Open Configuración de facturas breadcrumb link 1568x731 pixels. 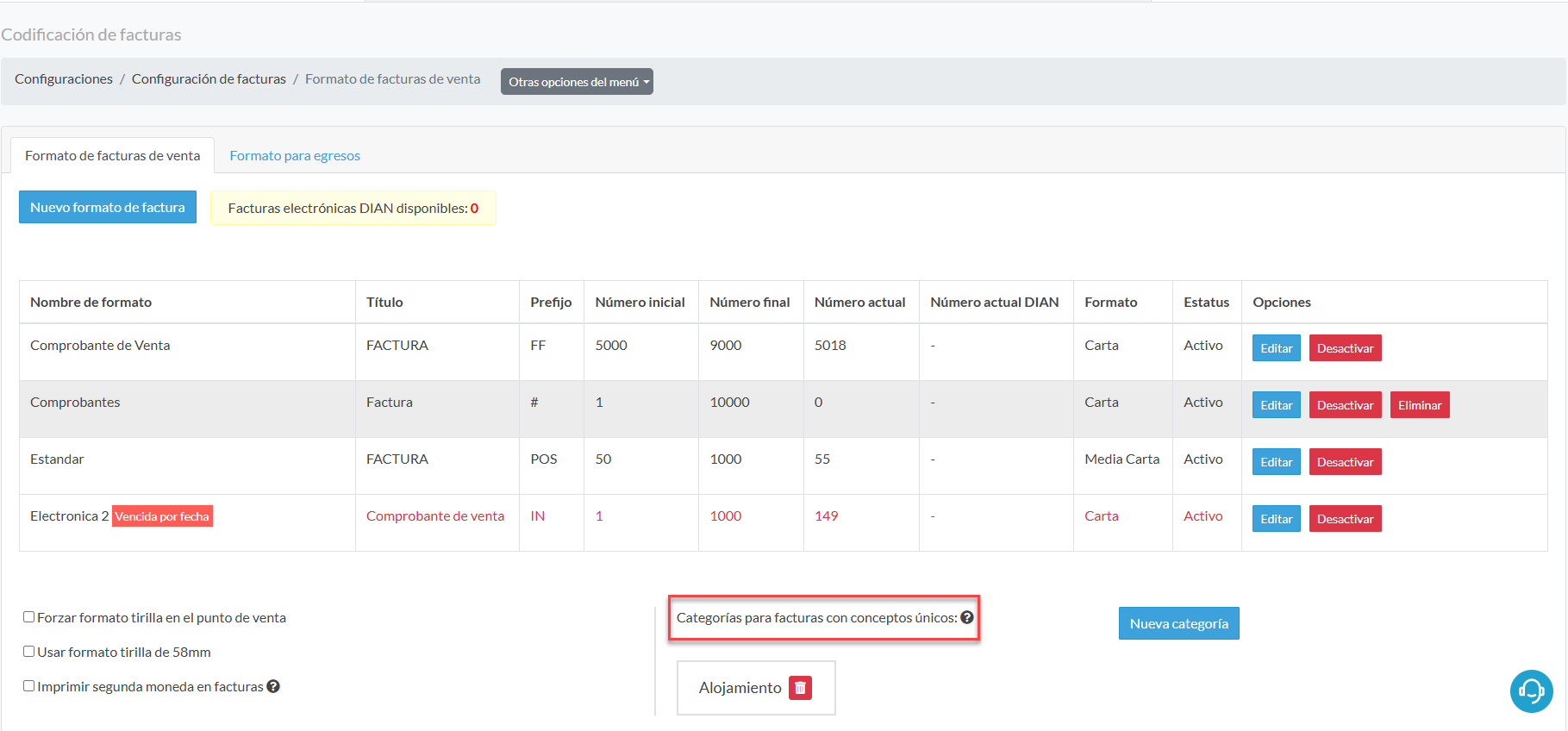(209, 79)
